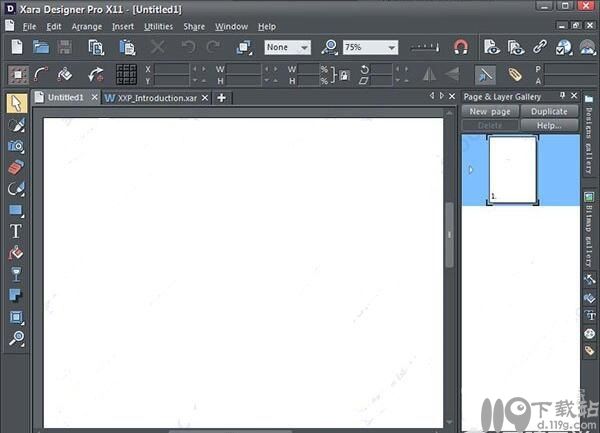600x433 pixels.
Task: Click the Redo arrow icon
Action: click(x=212, y=47)
